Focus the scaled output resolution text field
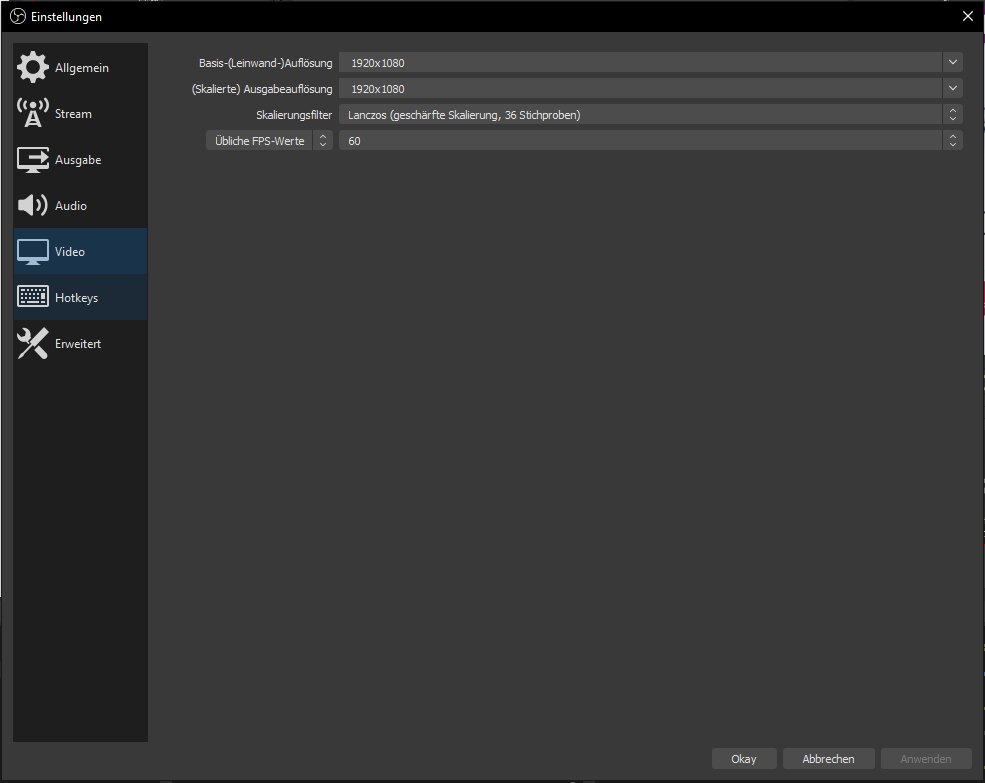Screen dimensions: 985x783 (x=640, y=89)
